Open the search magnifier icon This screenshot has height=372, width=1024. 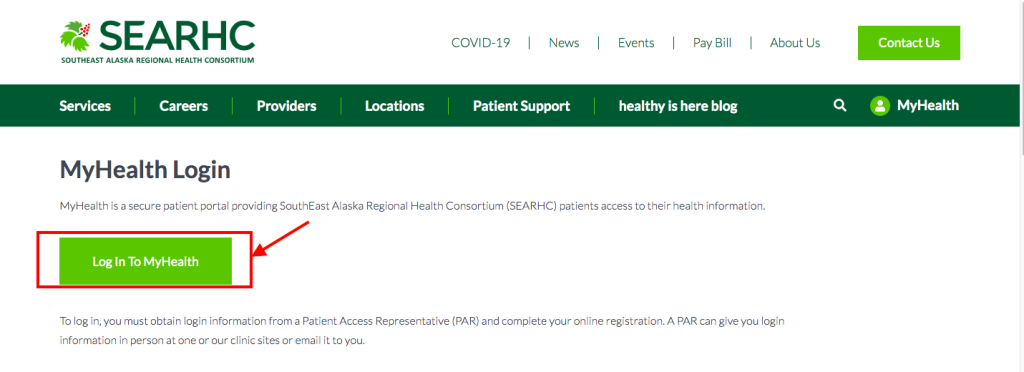pyautogui.click(x=840, y=105)
